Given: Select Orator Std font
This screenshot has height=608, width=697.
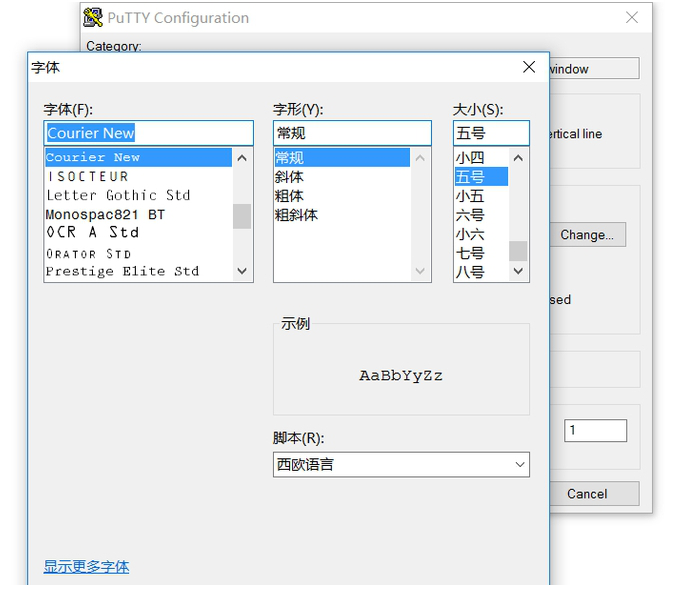Looking at the screenshot, I should pyautogui.click(x=138, y=253).
